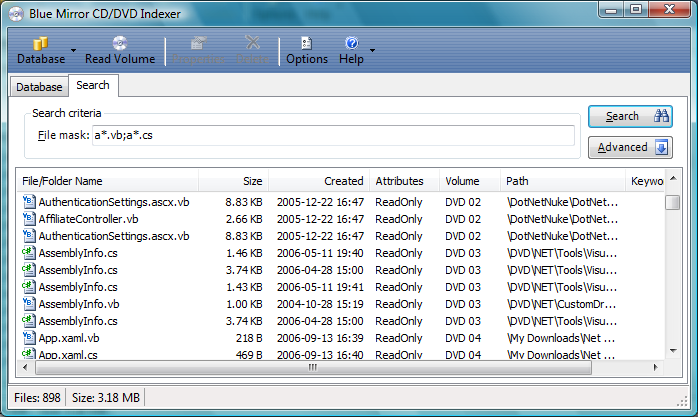Click the Size: 3.18 MB status entry
Image resolution: width=698 pixels, height=417 pixels.
tap(106, 397)
